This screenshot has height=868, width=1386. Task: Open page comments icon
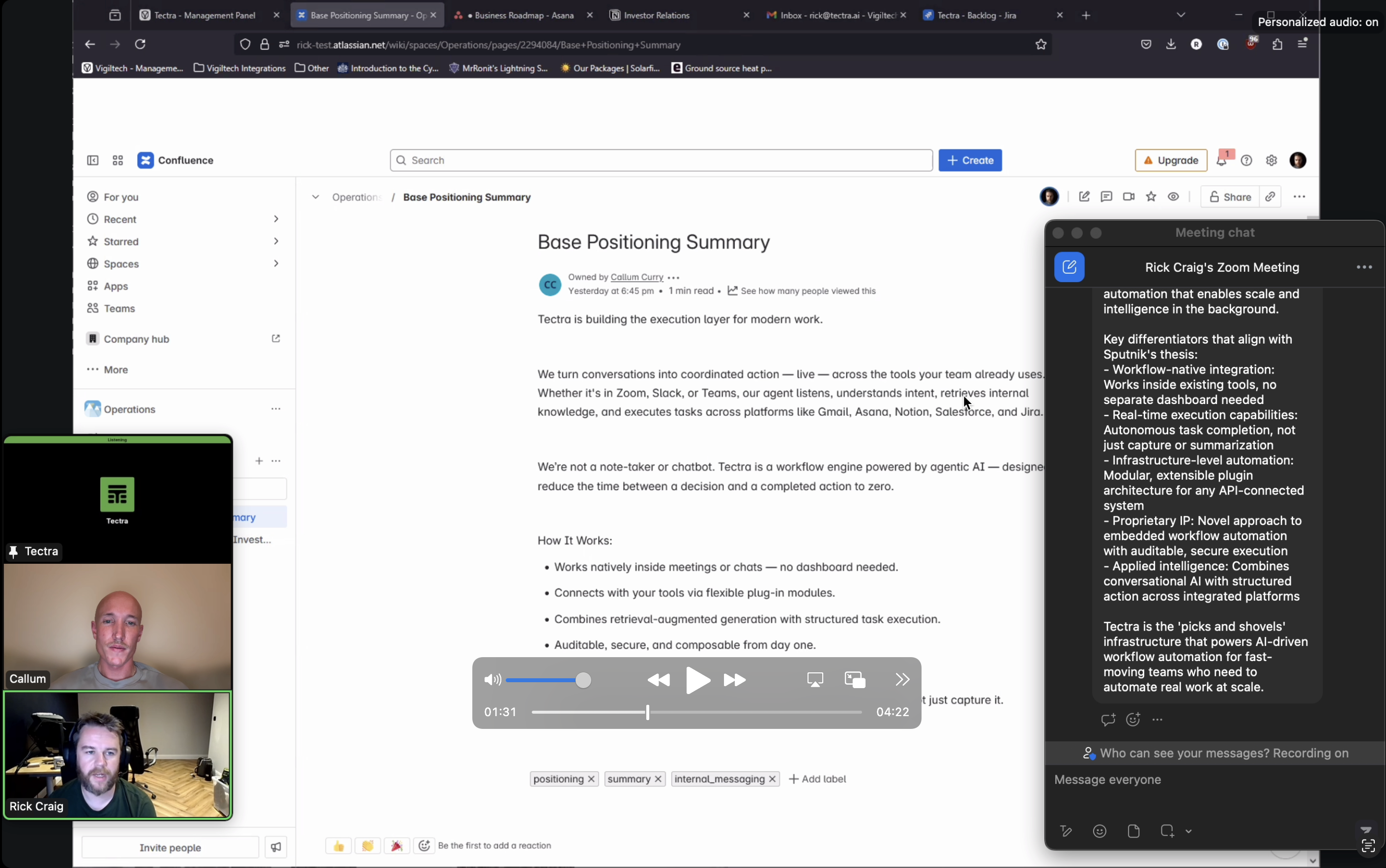pyautogui.click(x=1106, y=197)
